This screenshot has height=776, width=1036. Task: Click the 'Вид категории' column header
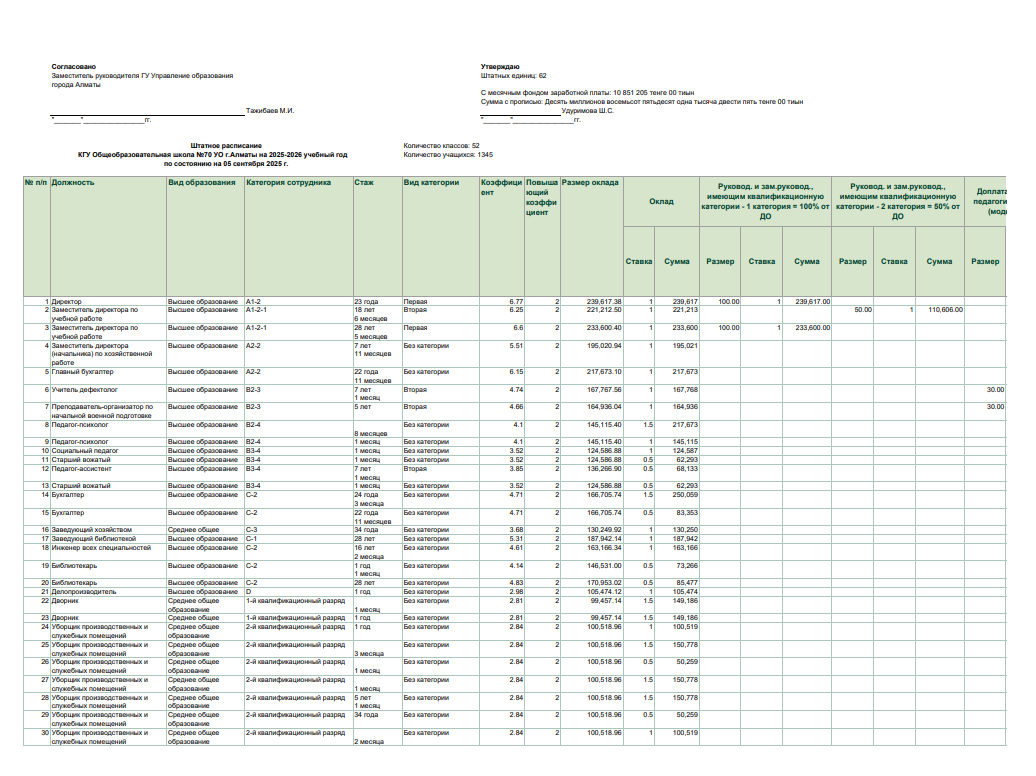point(432,183)
